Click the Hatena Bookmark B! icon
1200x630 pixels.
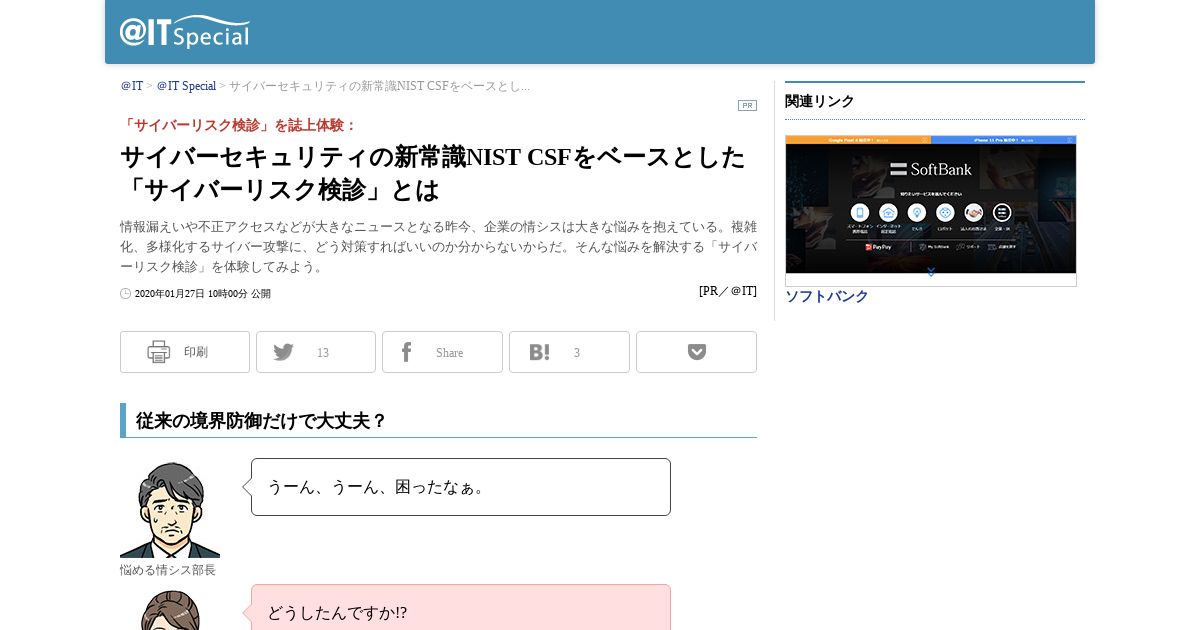pos(539,352)
